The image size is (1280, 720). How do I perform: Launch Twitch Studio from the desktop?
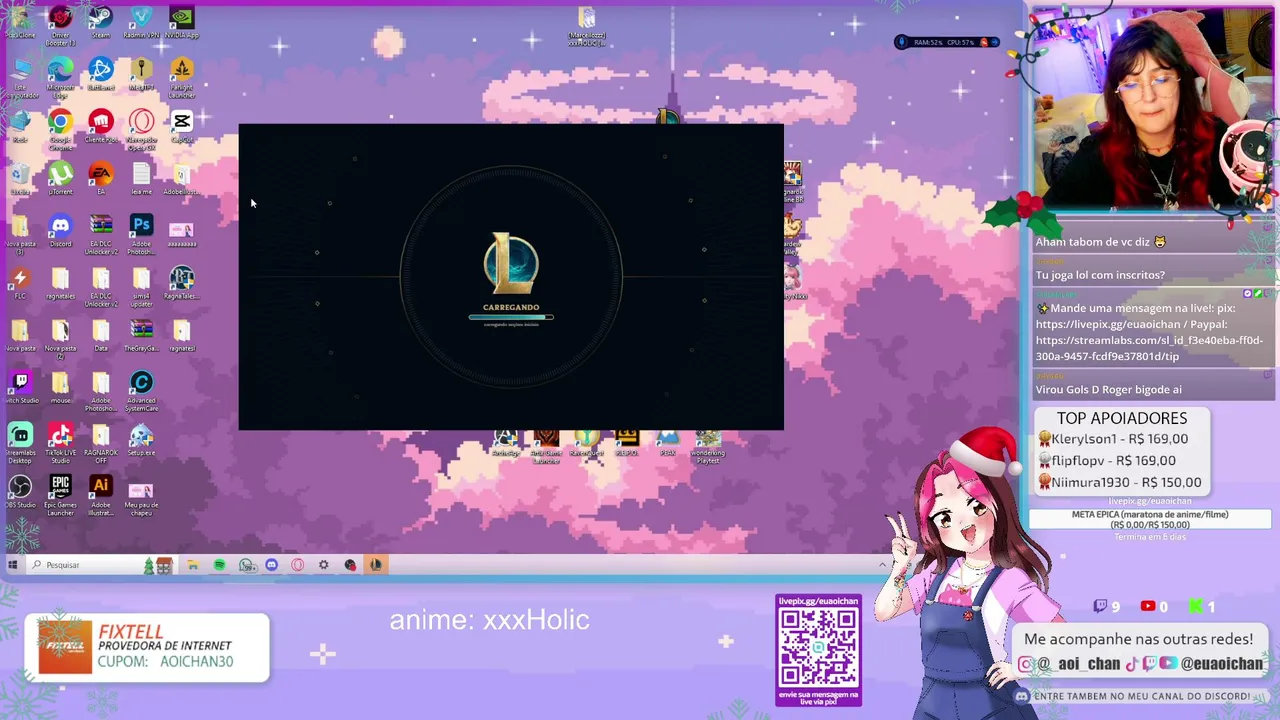click(20, 387)
